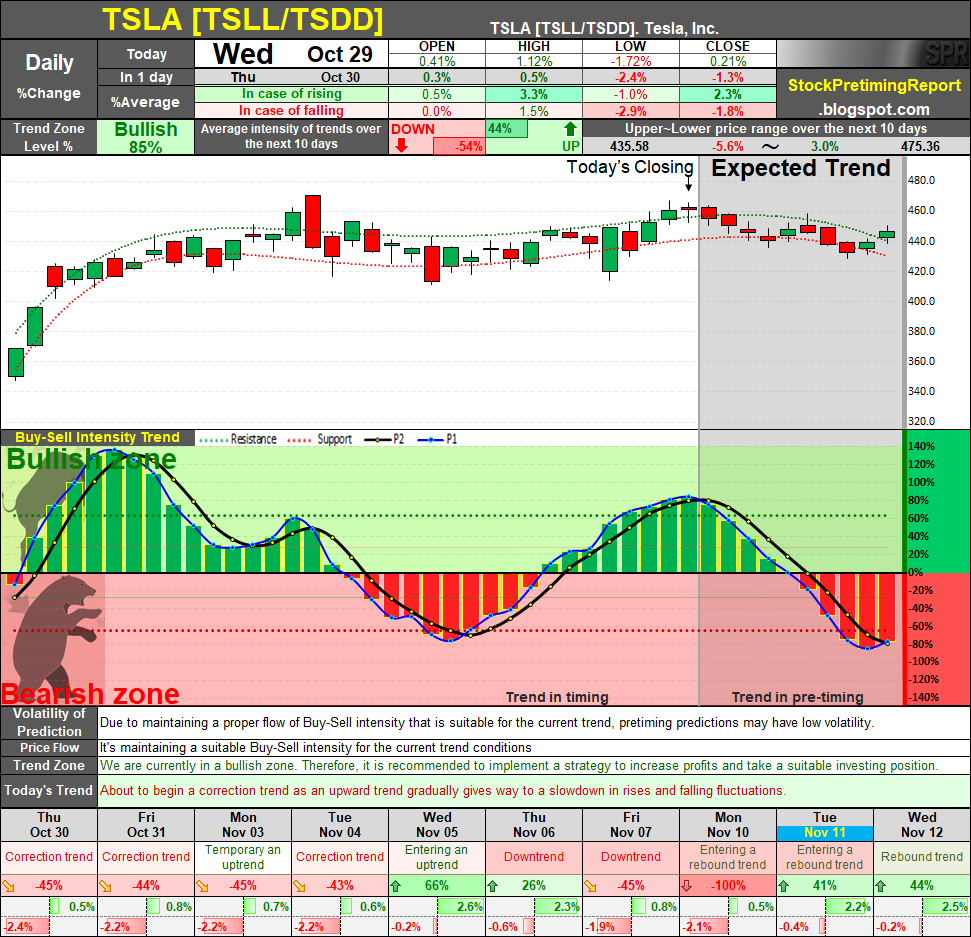Click the 'Trend in pre-timing' label

pyautogui.click(x=797, y=697)
